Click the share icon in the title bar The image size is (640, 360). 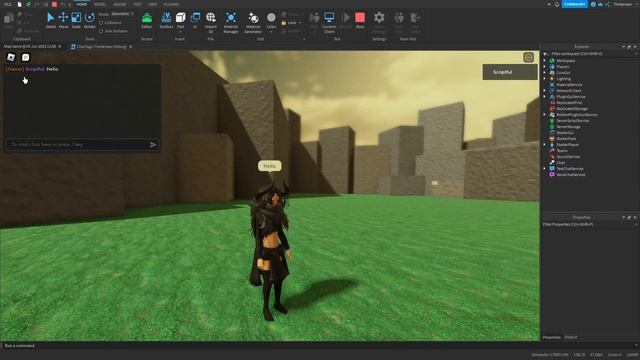click(607, 4)
